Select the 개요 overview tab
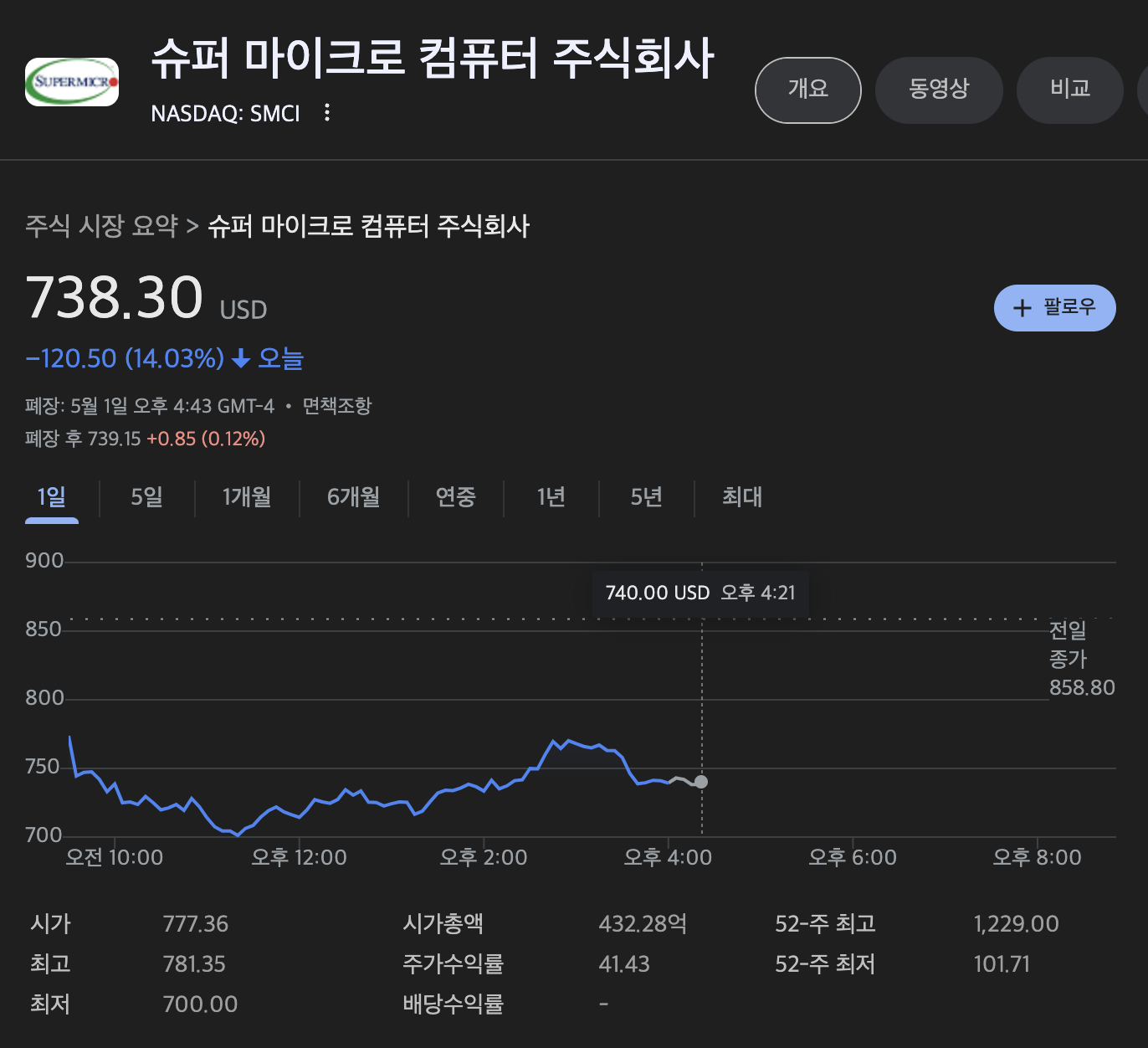The image size is (1148, 1048). [808, 90]
